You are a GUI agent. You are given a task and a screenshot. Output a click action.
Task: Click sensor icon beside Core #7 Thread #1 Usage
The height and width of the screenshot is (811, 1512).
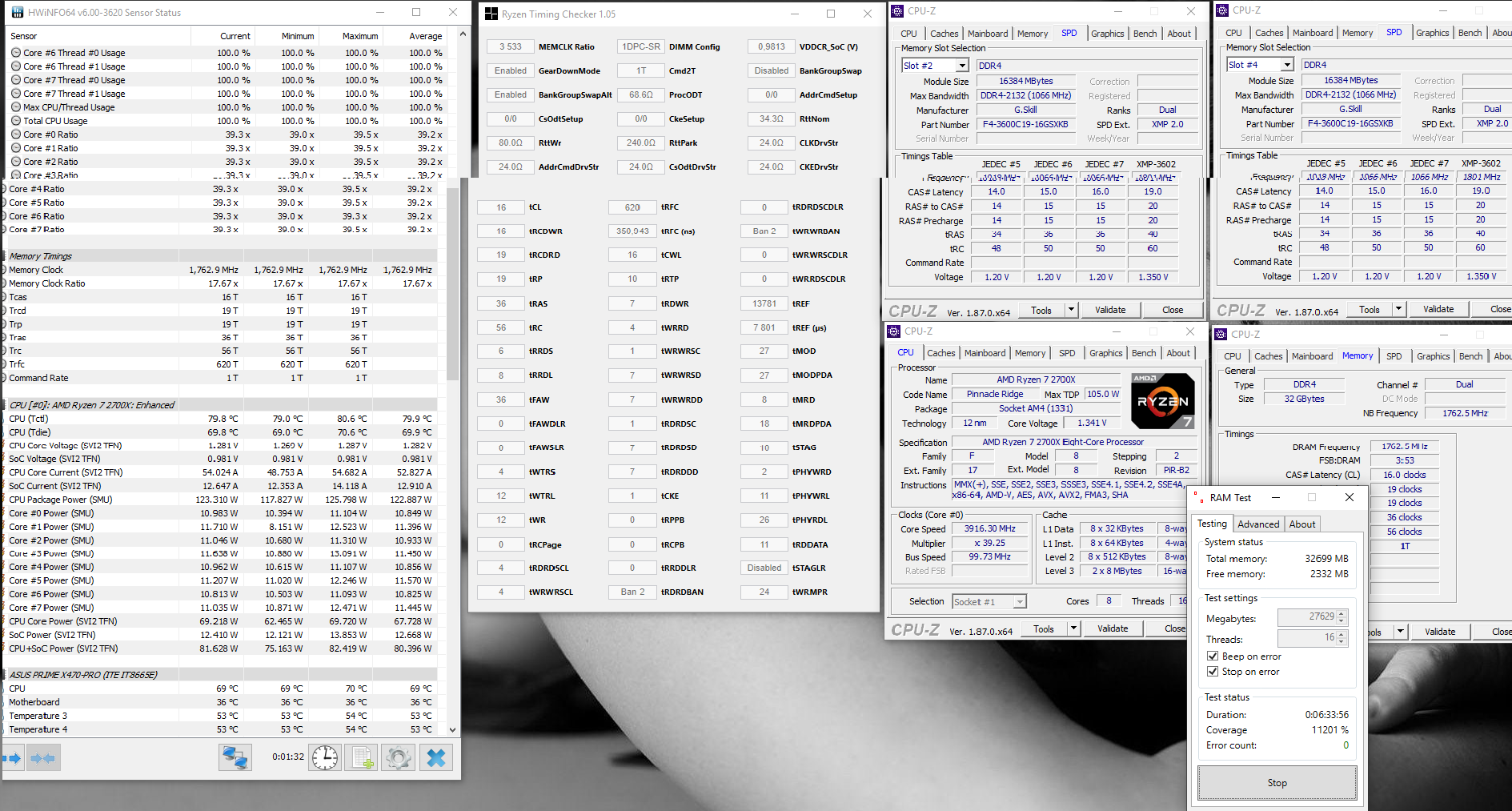[16, 94]
